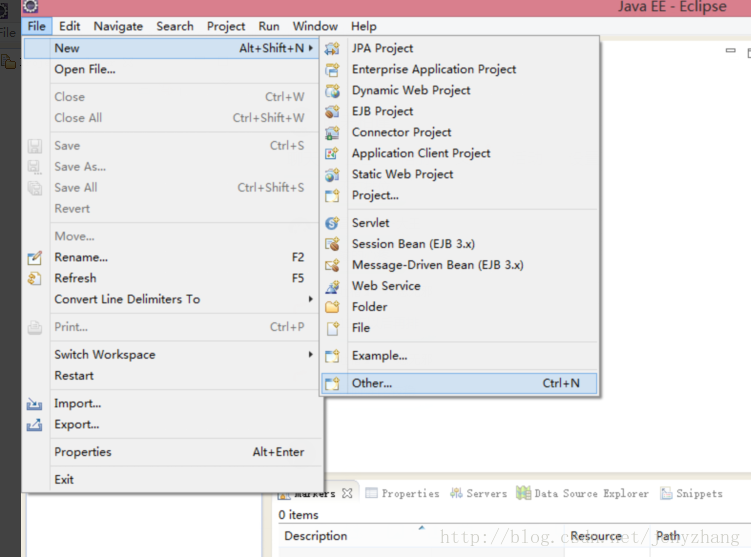Click the Message-Driven Bean icon
The width and height of the screenshot is (751, 557).
coord(332,265)
